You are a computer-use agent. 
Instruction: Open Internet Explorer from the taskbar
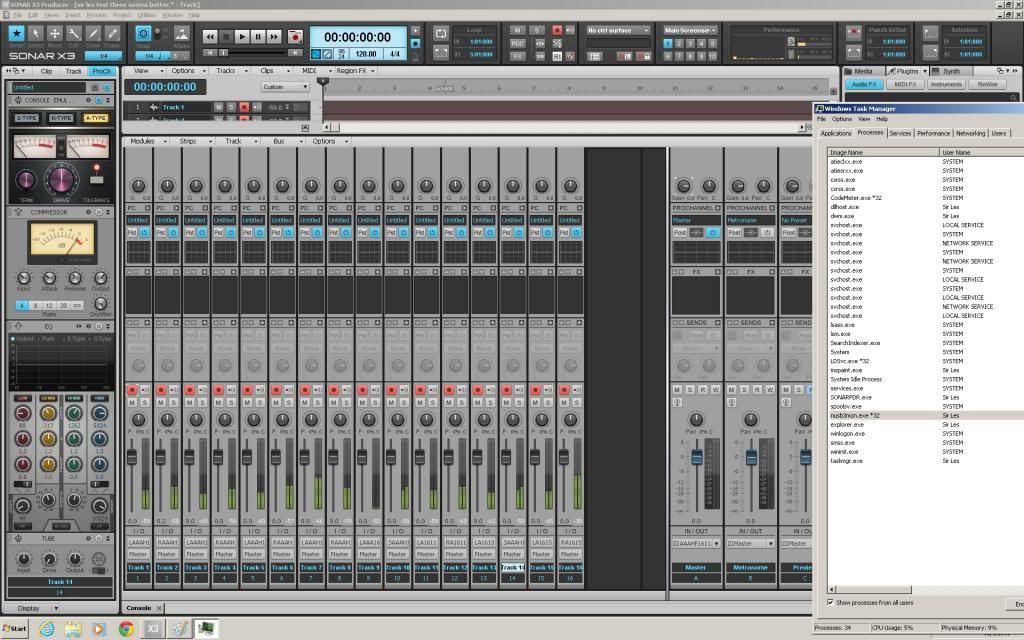click(46, 629)
